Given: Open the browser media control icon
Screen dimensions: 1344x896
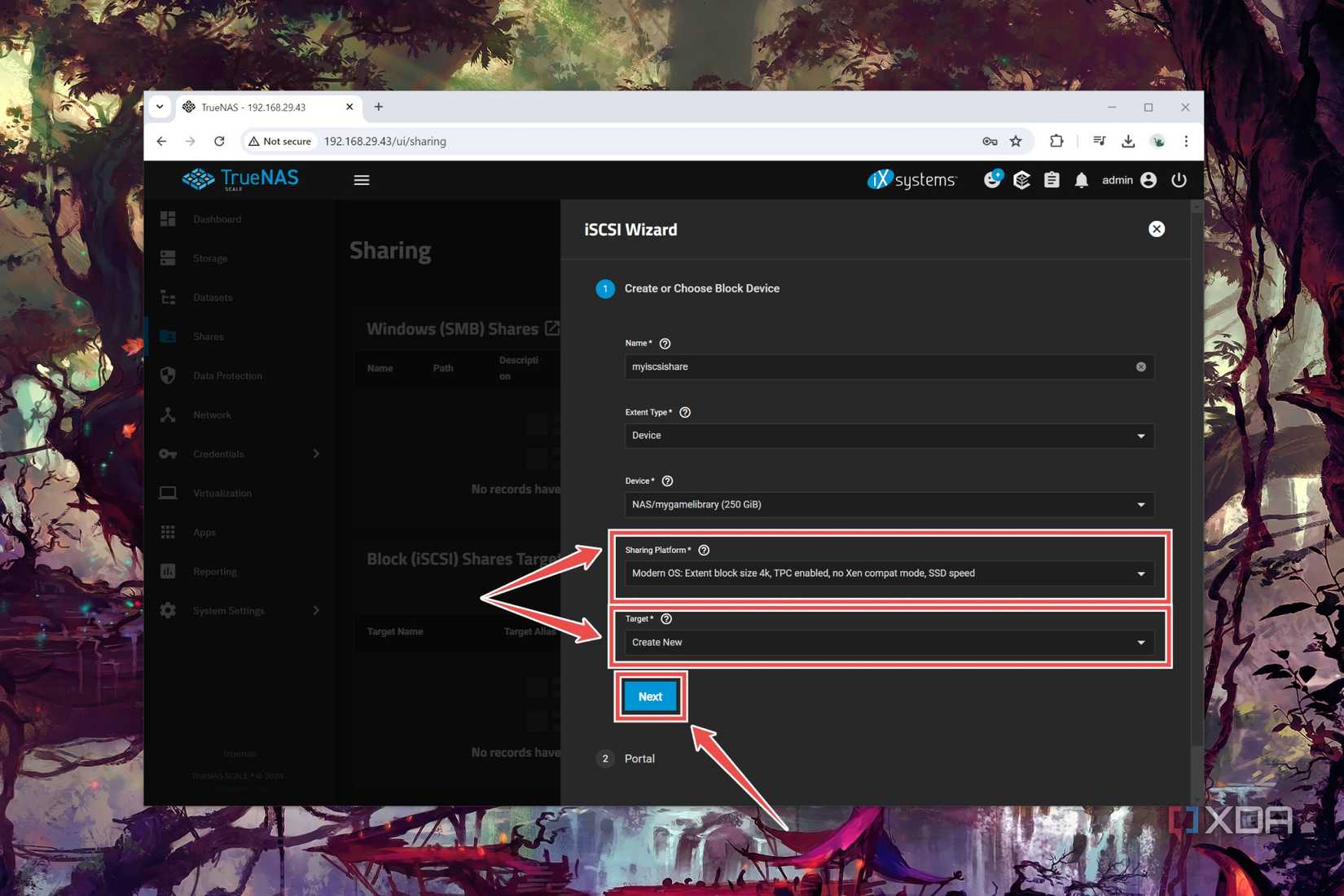Looking at the screenshot, I should point(1099,141).
